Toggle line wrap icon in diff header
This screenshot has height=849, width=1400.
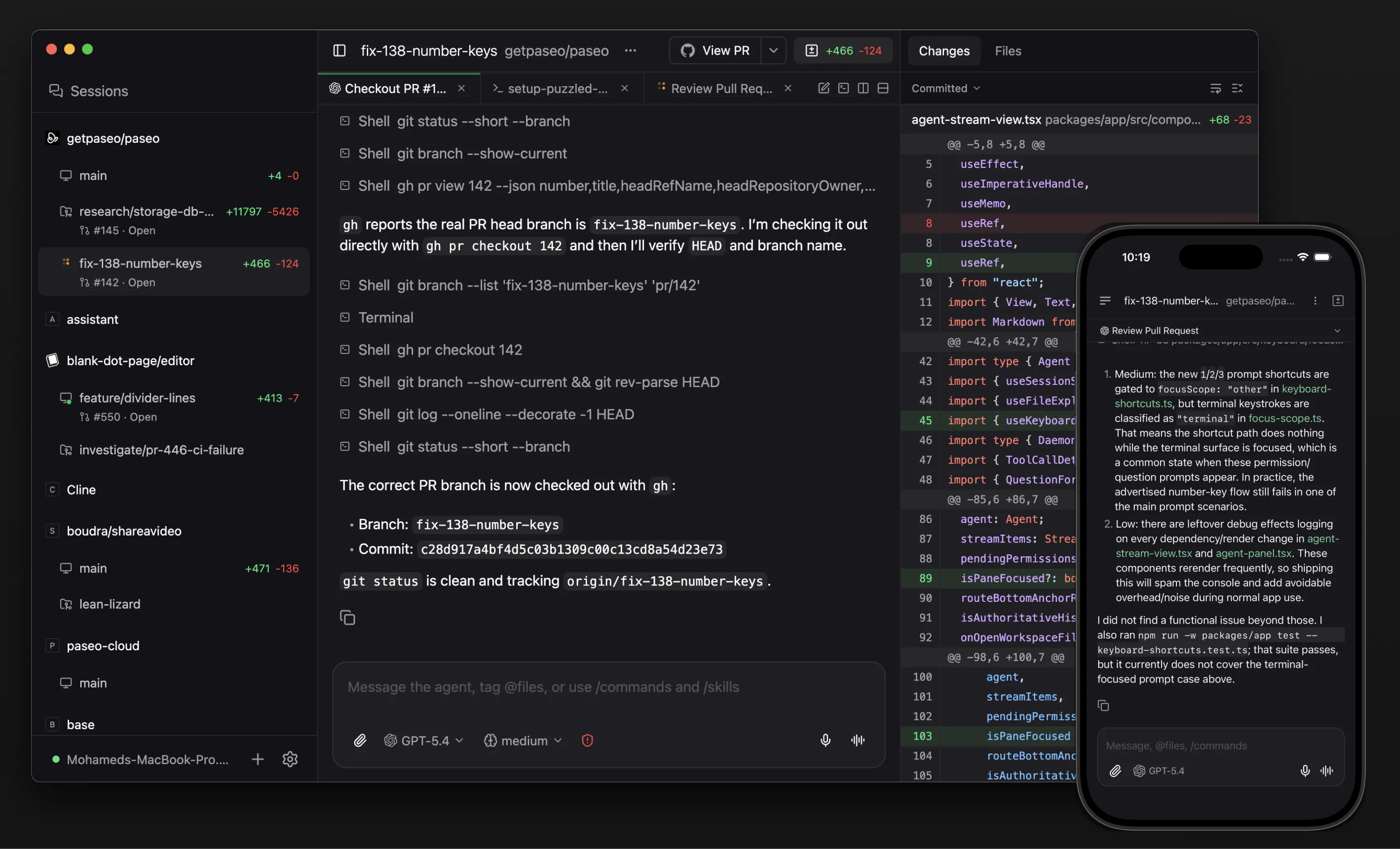point(1215,88)
